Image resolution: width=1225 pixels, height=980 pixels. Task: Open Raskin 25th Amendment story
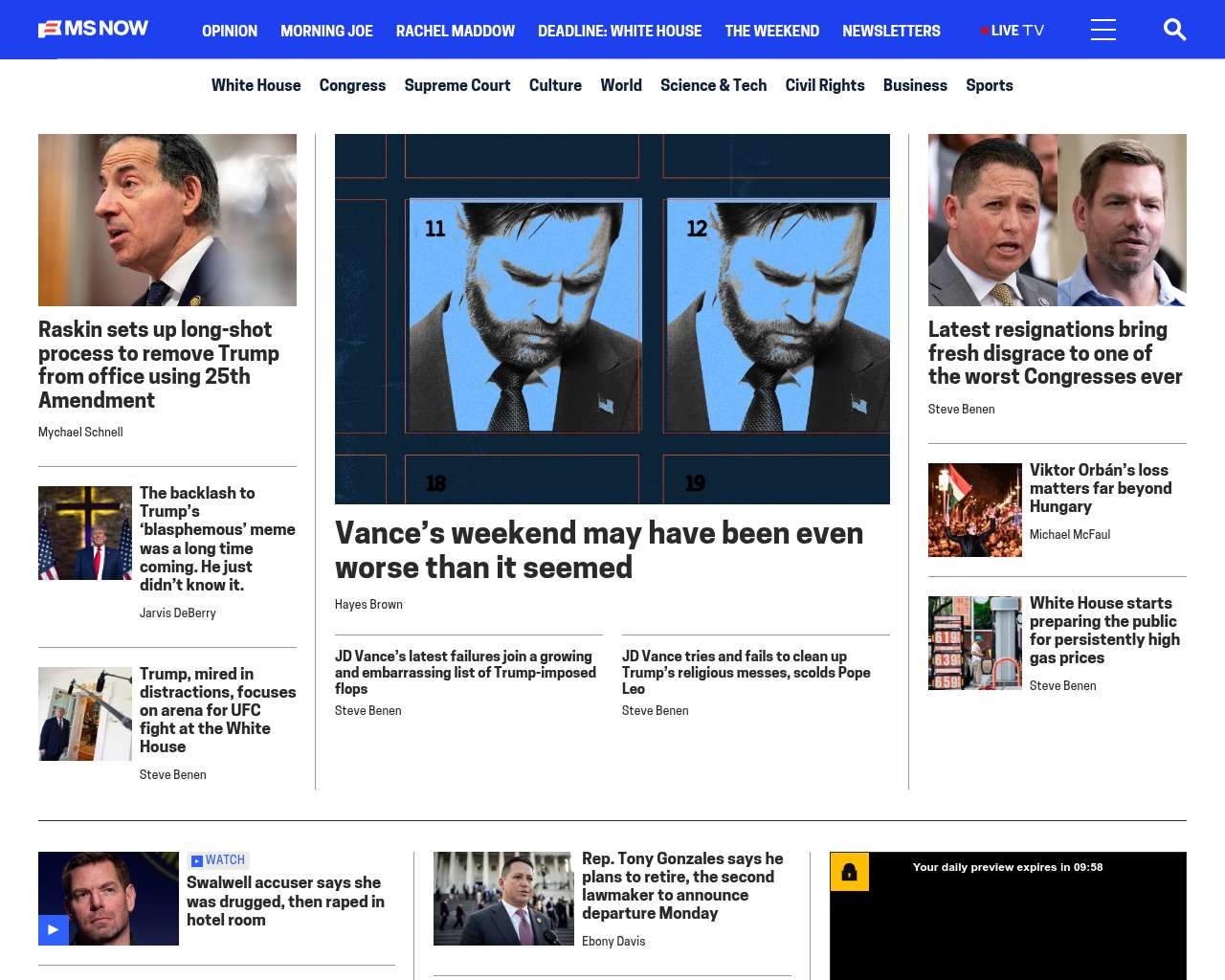(159, 364)
